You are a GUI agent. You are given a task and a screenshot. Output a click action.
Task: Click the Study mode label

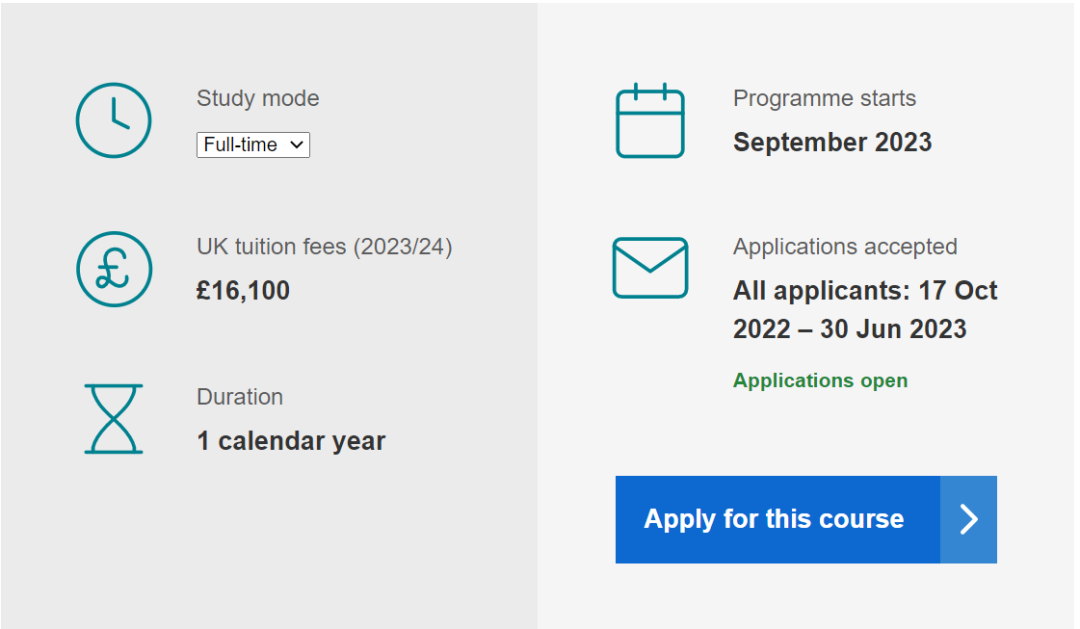pyautogui.click(x=258, y=99)
